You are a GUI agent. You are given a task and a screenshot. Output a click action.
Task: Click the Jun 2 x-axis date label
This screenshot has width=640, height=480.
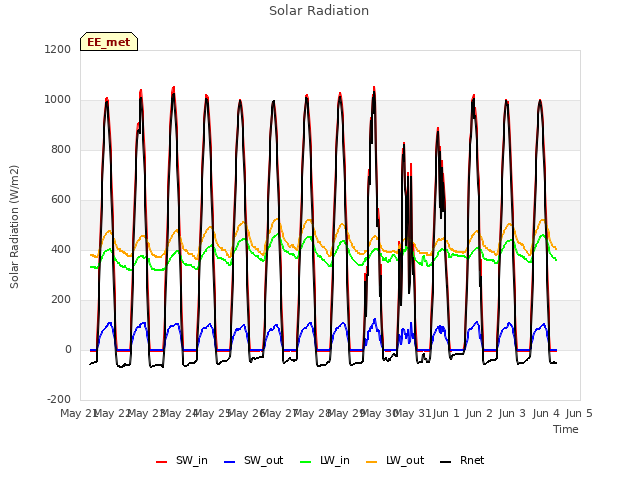coord(479,413)
